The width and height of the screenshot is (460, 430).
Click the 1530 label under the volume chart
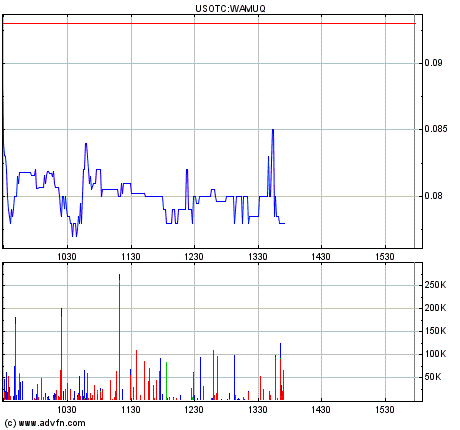(385, 409)
